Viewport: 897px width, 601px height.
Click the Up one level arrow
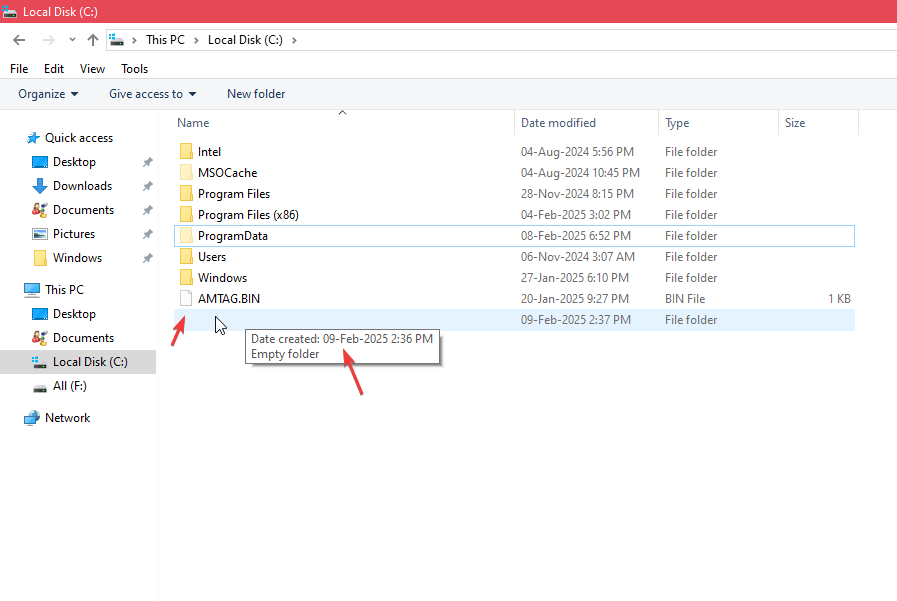pos(93,40)
